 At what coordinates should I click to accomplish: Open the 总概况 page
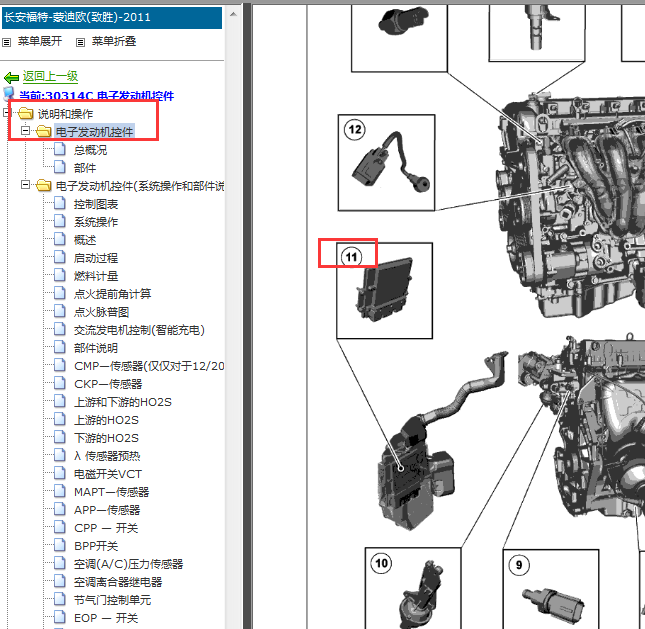(90, 150)
